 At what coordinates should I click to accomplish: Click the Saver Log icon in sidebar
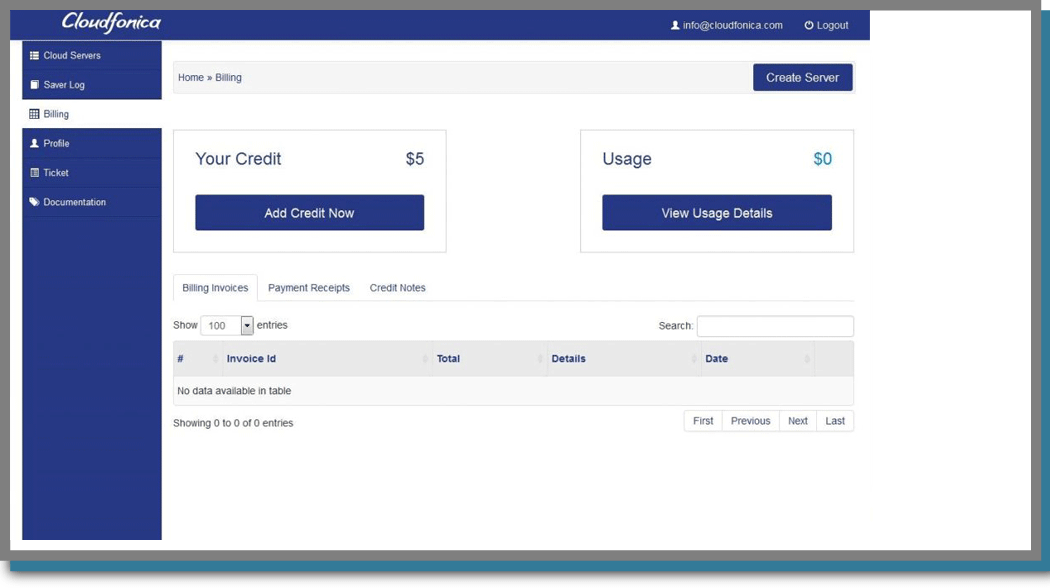(34, 85)
